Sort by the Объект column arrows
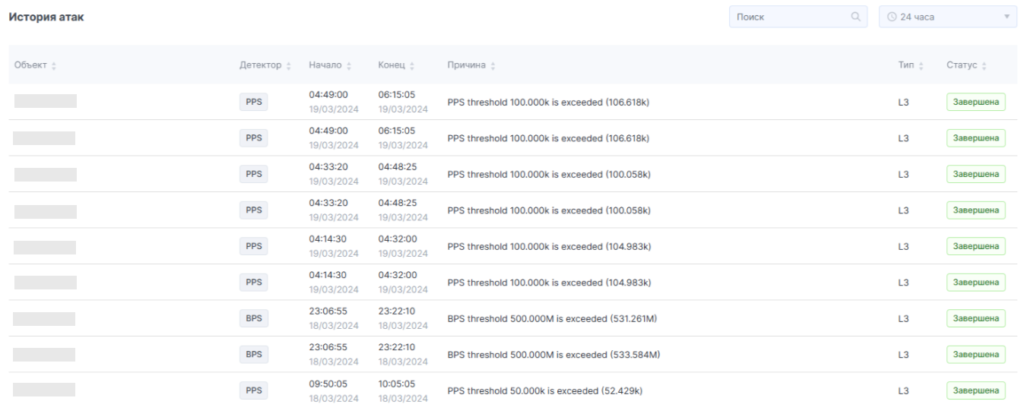This screenshot has height=417, width=1024. tap(54, 65)
